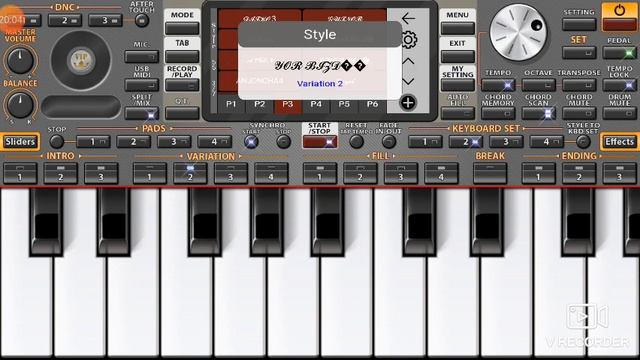The width and height of the screenshot is (640, 360).
Task: Open the gear settings in display panel
Action: tap(409, 40)
